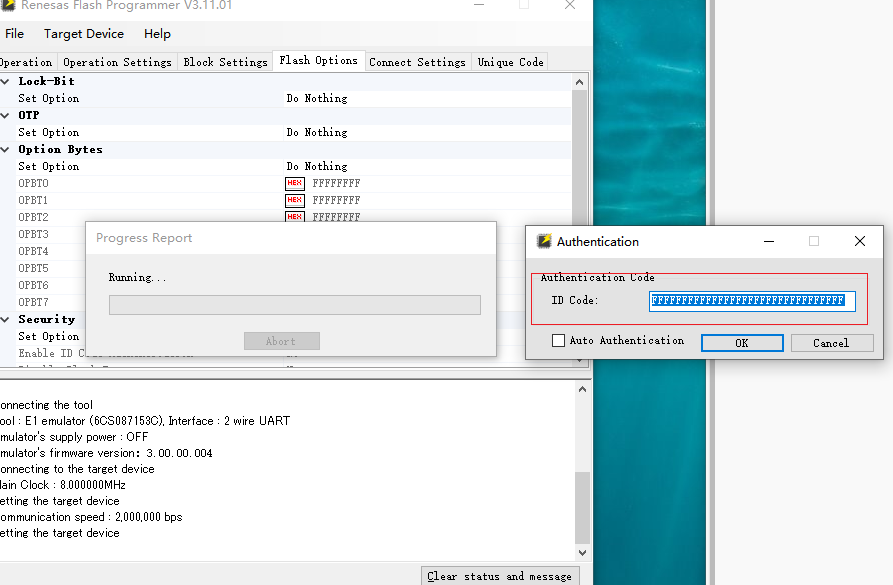Click the log panel scrollbar down arrow
The height and width of the screenshot is (585, 893).
pyautogui.click(x=582, y=553)
